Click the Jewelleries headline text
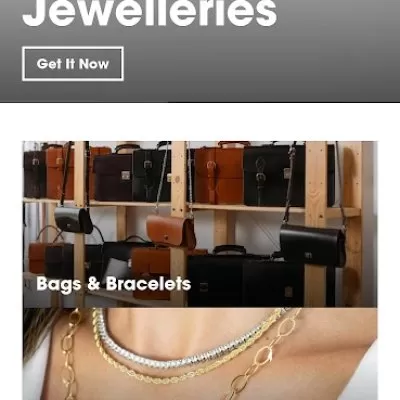400x400 pixels. pyautogui.click(x=149, y=13)
